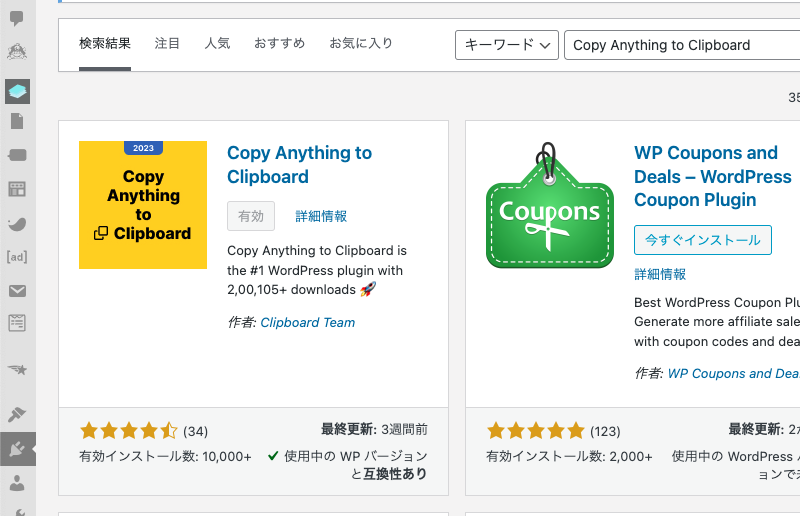800x516 pixels.
Task: Open the table layout icon in the sidebar
Action: pyautogui.click(x=17, y=189)
